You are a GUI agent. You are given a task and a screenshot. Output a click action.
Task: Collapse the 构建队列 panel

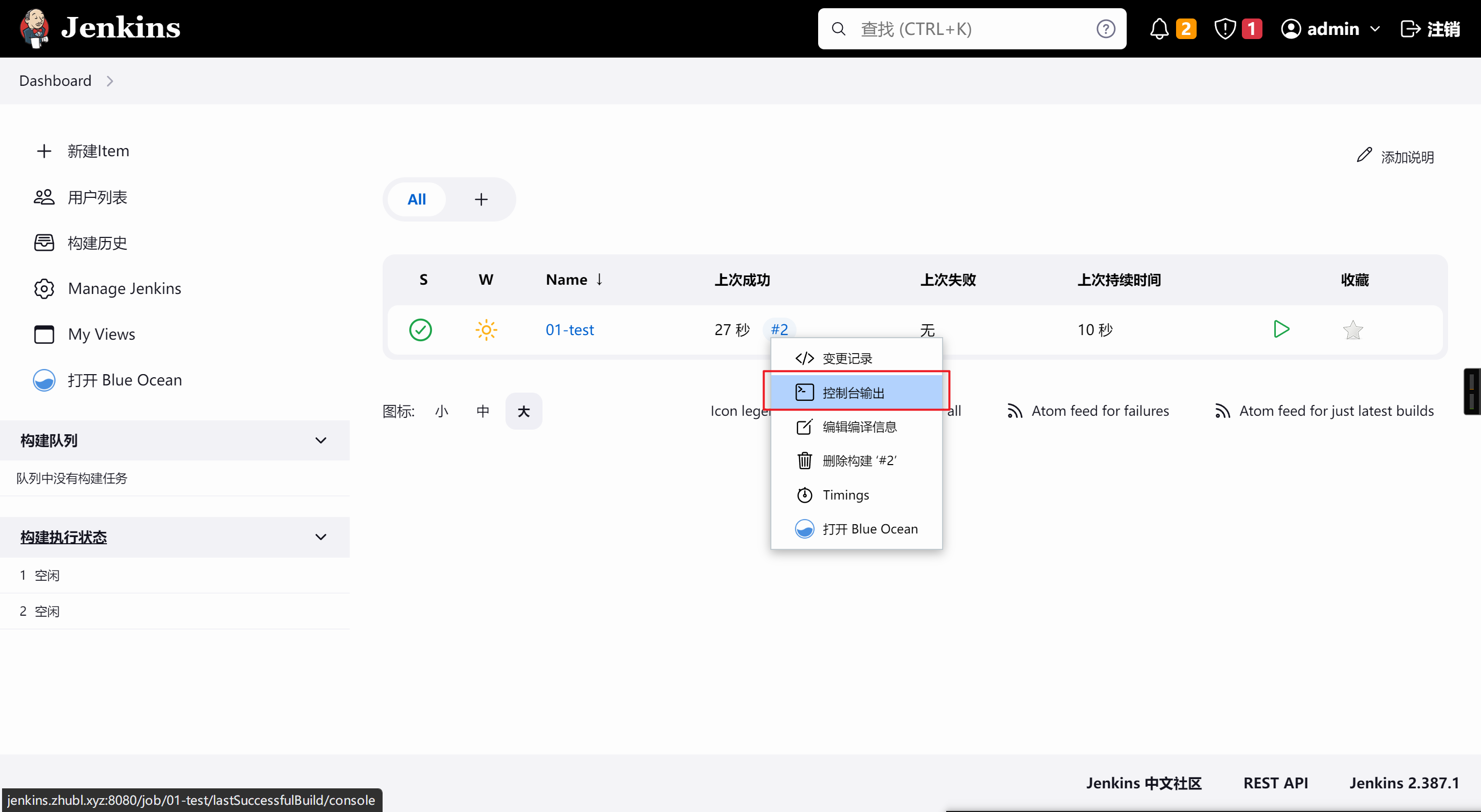[x=321, y=440]
